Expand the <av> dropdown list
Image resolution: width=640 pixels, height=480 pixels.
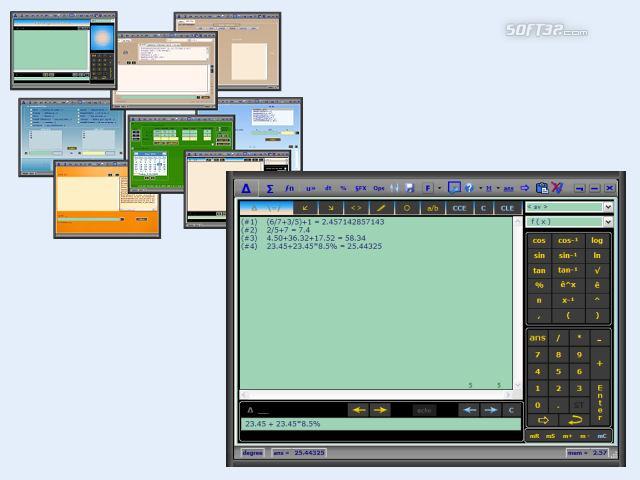608,207
